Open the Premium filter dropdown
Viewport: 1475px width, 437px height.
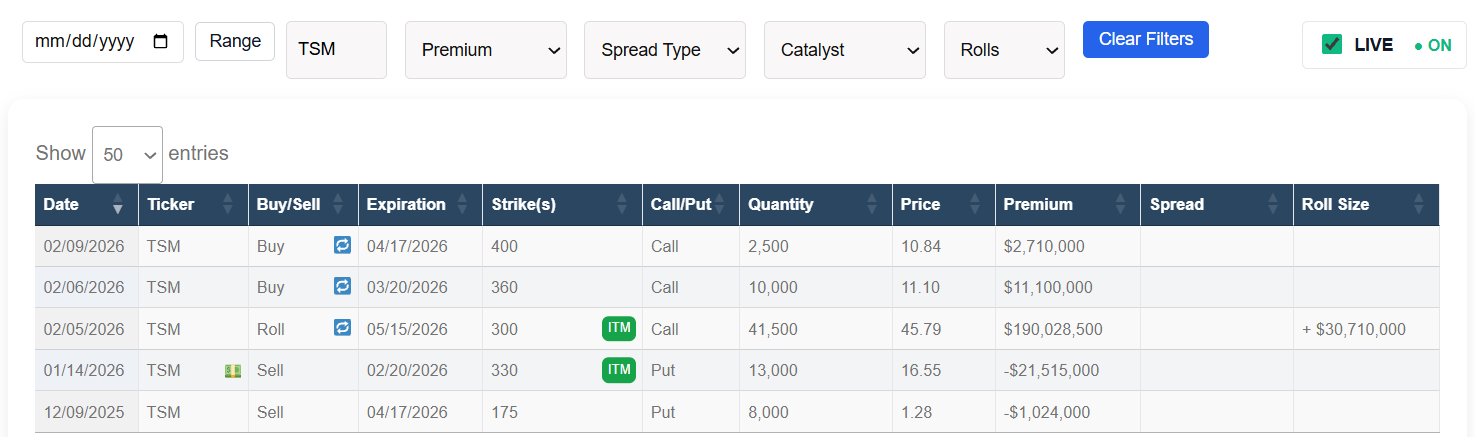(485, 50)
